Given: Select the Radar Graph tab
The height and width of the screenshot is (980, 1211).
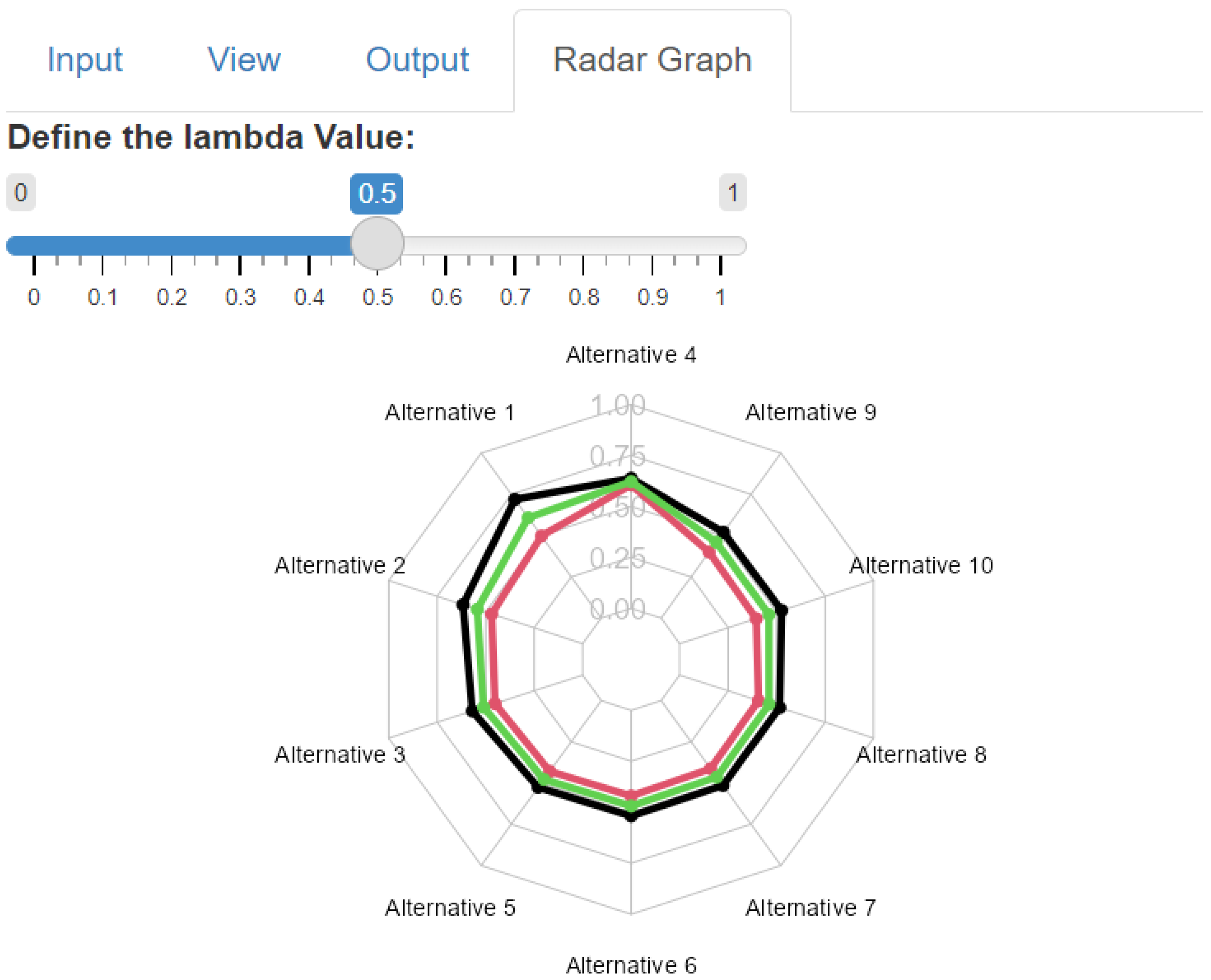Looking at the screenshot, I should coord(652,60).
